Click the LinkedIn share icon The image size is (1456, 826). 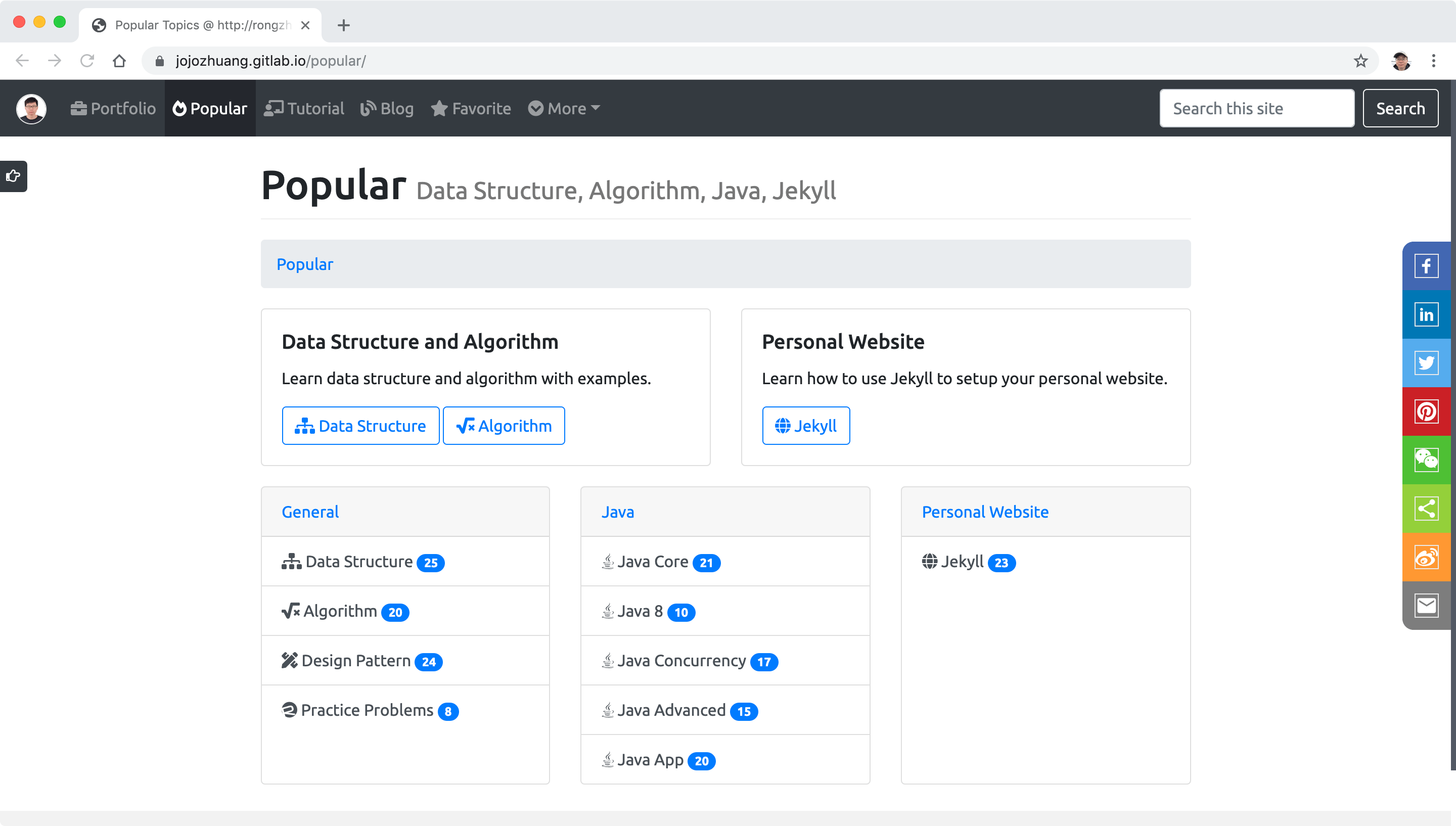point(1426,314)
